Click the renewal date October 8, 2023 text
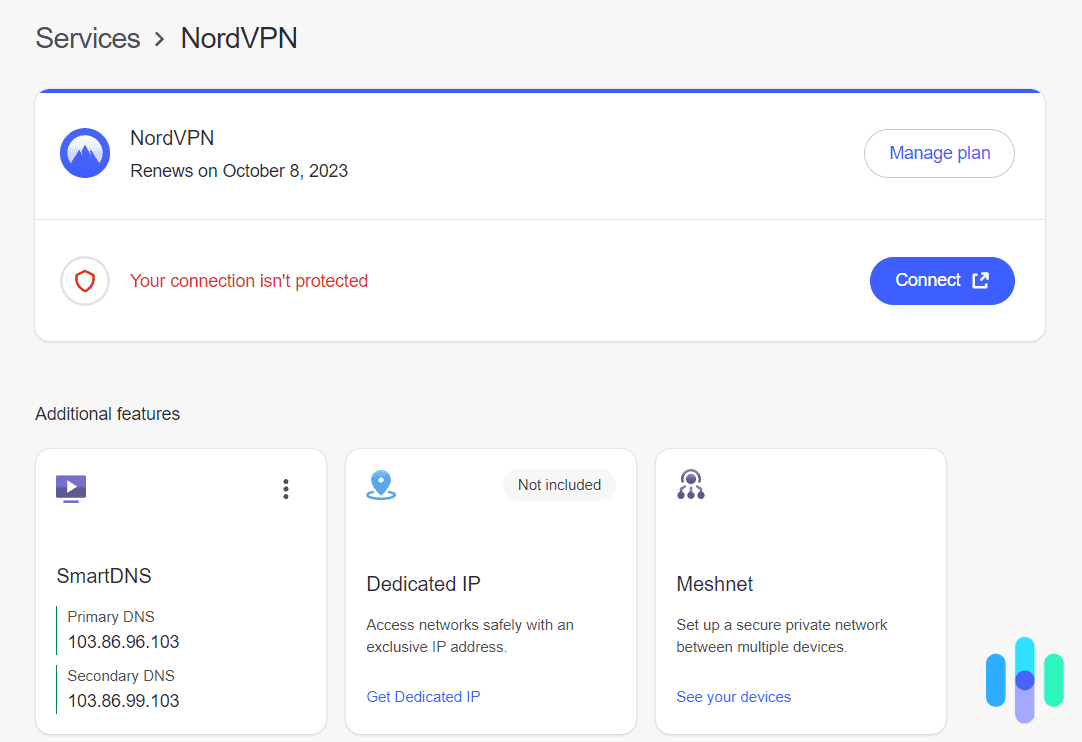Image resolution: width=1082 pixels, height=742 pixels. (239, 171)
